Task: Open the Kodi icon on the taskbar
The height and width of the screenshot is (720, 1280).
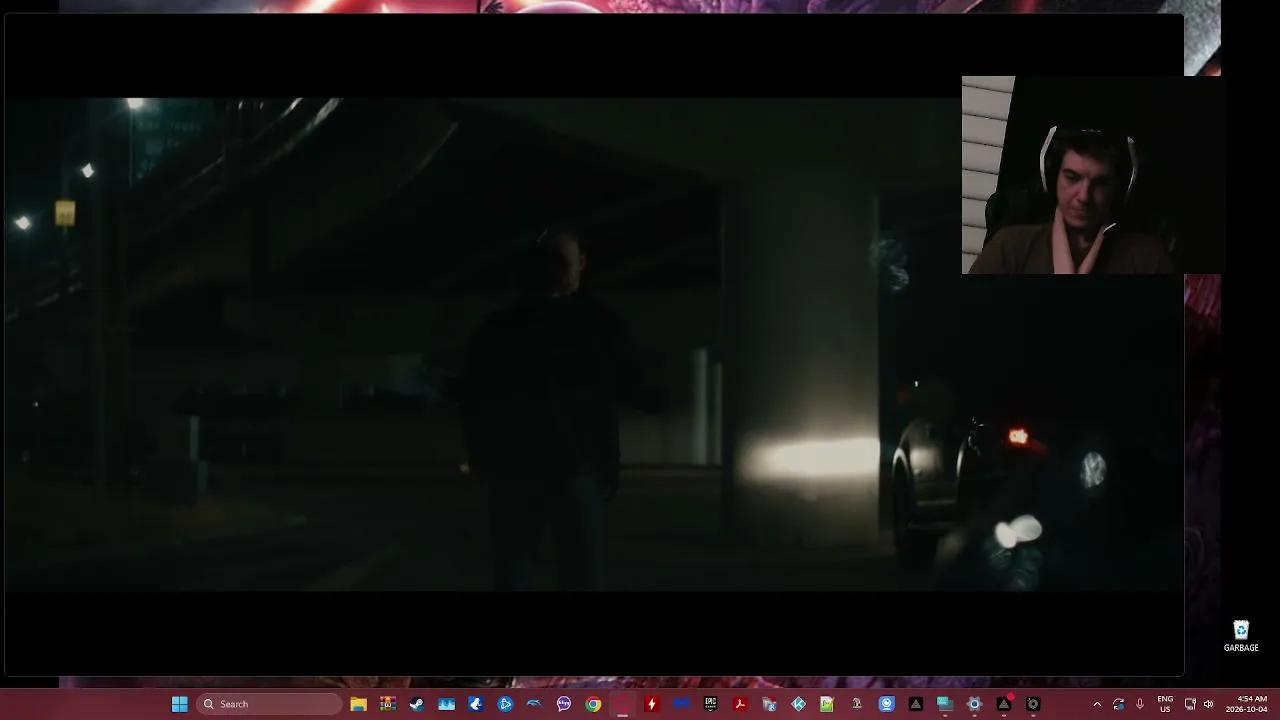Action: coord(798,704)
